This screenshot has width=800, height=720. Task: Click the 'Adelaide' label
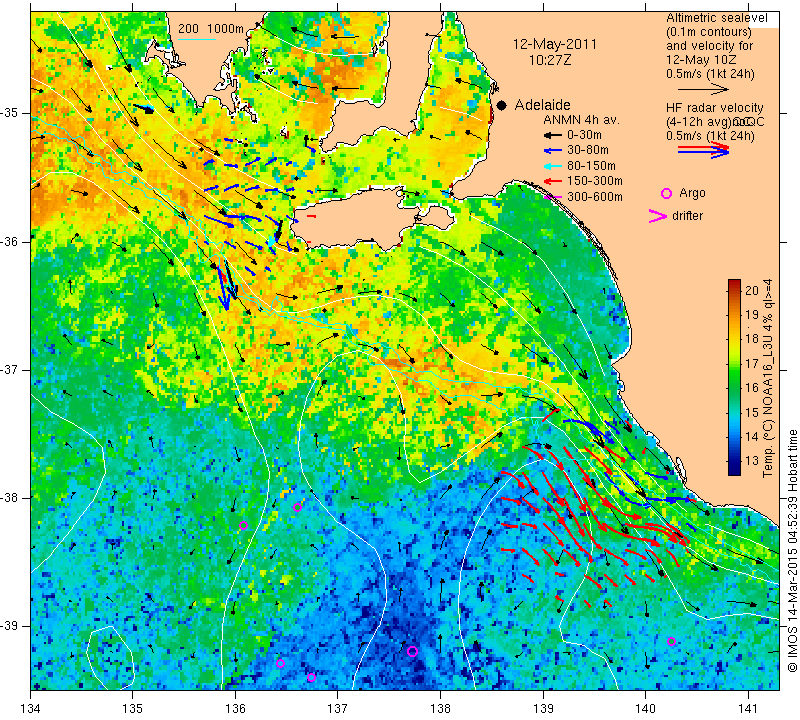click(x=542, y=105)
